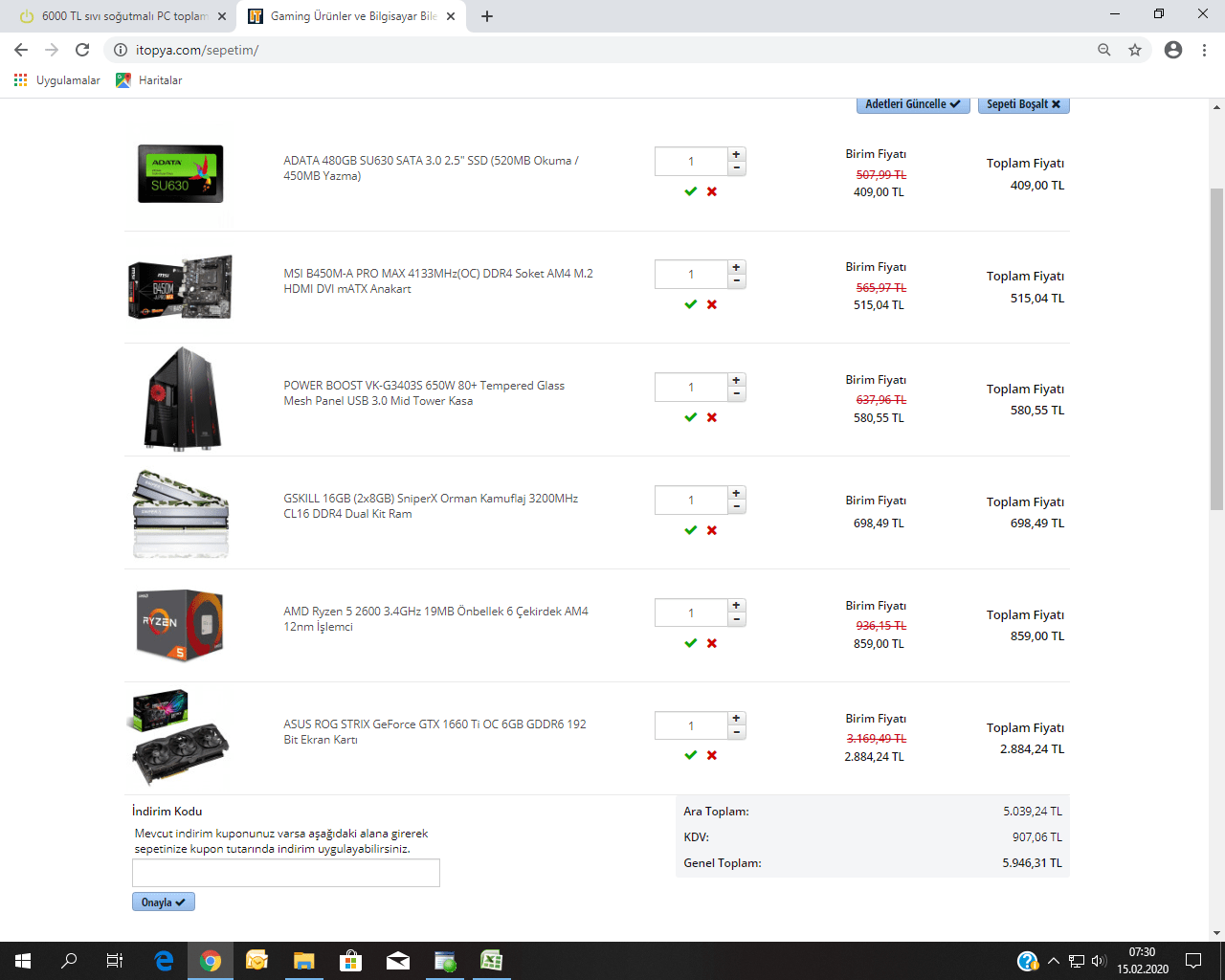Screen dimensions: 1225x980
Task: Bookmark this page with the star icon
Action: pyautogui.click(x=1135, y=50)
